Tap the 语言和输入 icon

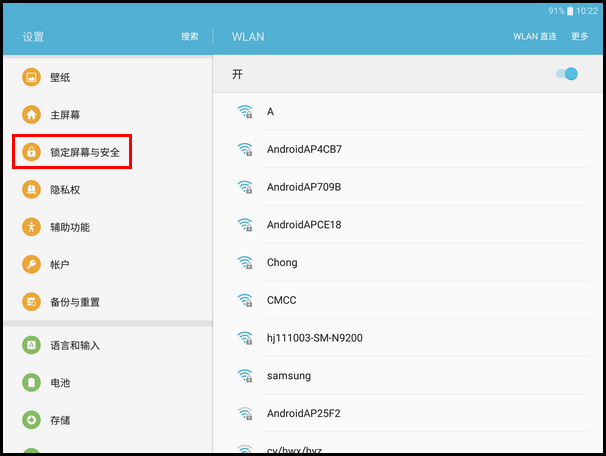coord(31,345)
